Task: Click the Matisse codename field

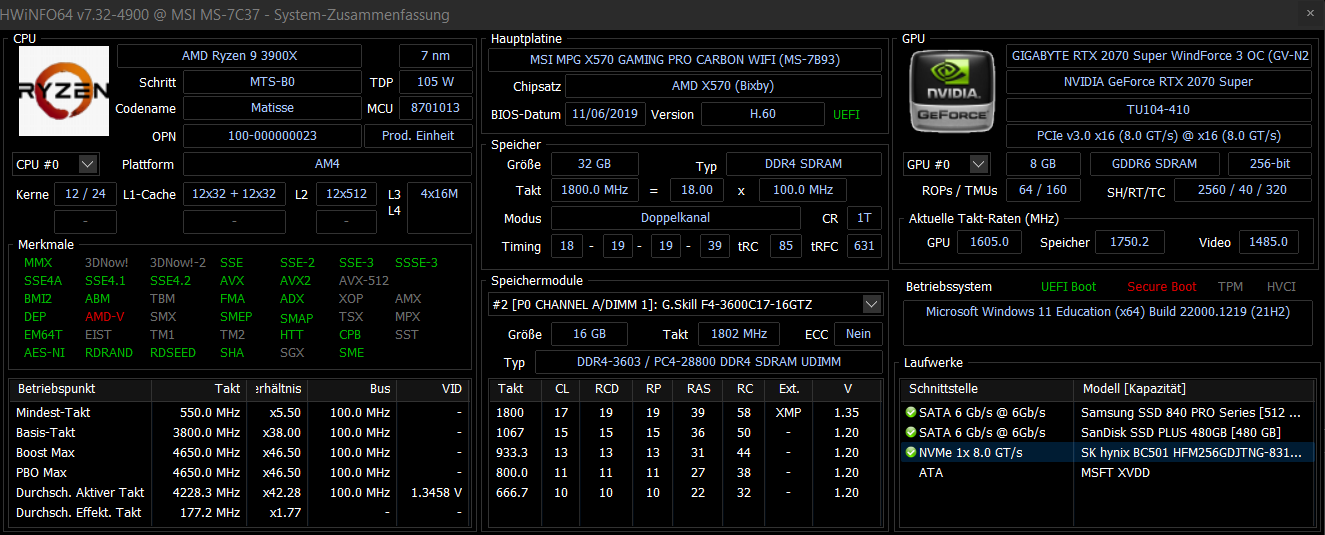Action: point(272,108)
